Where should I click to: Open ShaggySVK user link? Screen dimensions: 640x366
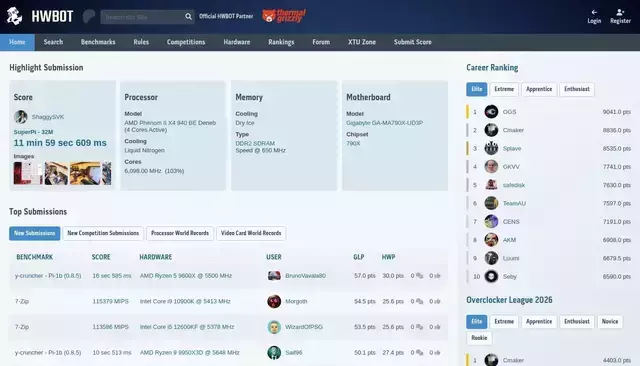click(48, 117)
